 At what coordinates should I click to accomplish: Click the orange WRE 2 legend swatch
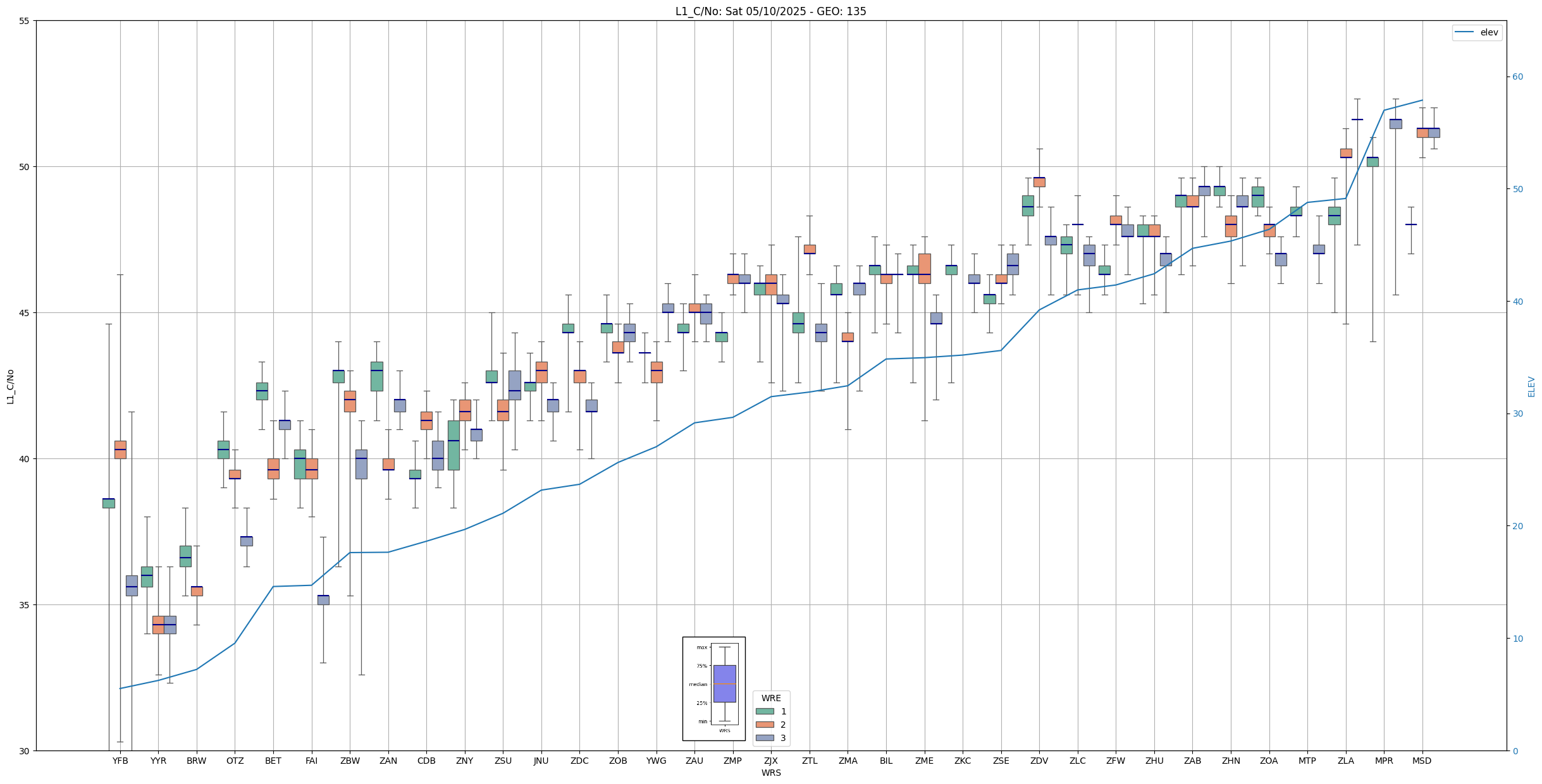click(x=764, y=725)
